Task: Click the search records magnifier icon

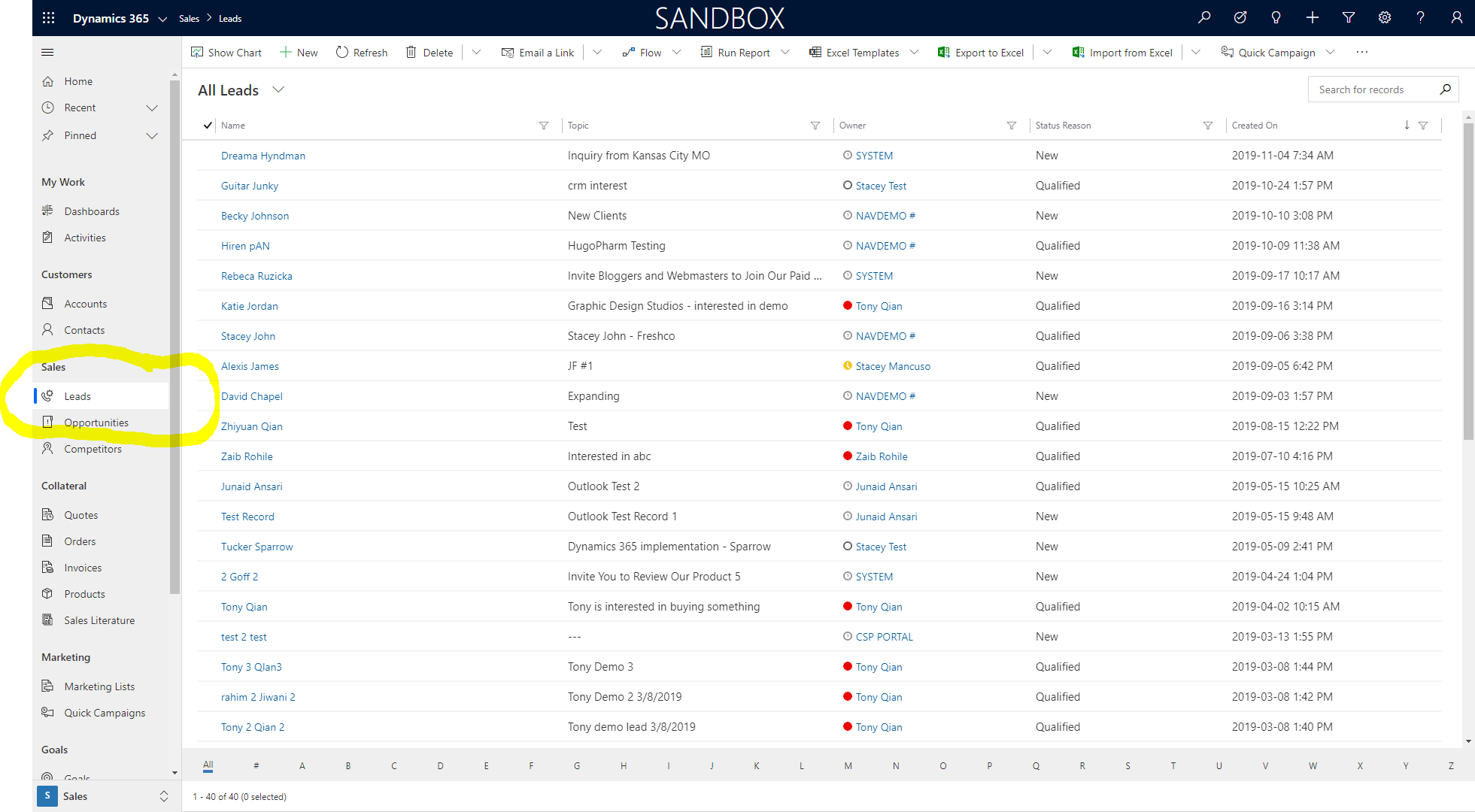Action: [x=1445, y=89]
